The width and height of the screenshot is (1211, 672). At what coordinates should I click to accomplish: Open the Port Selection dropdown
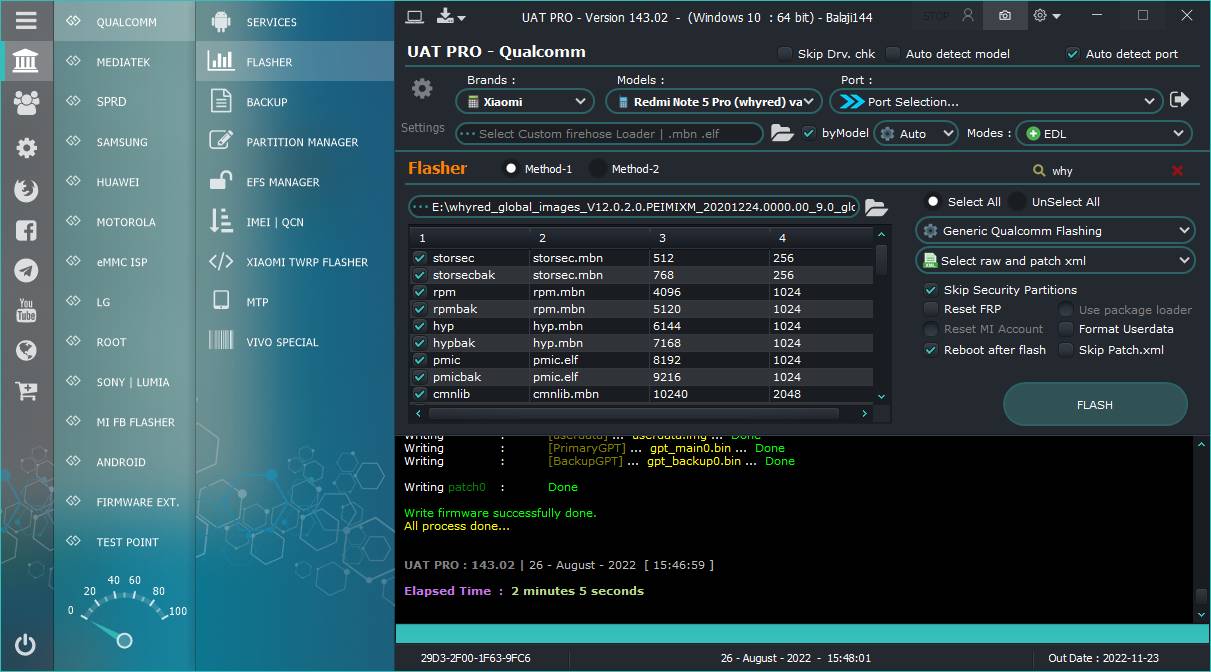pyautogui.click(x=996, y=101)
